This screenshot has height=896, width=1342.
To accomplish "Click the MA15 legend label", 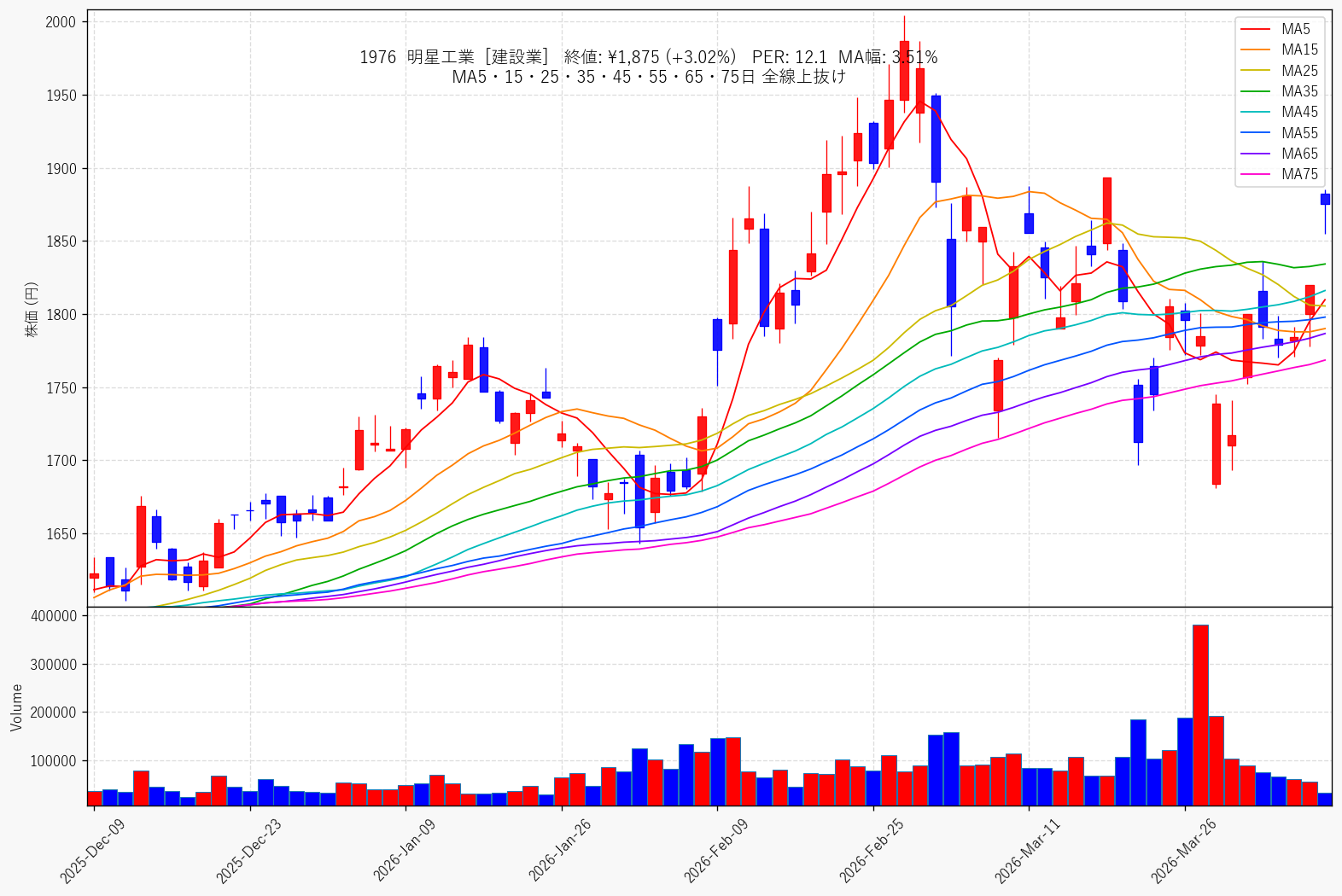I will 1299,49.
